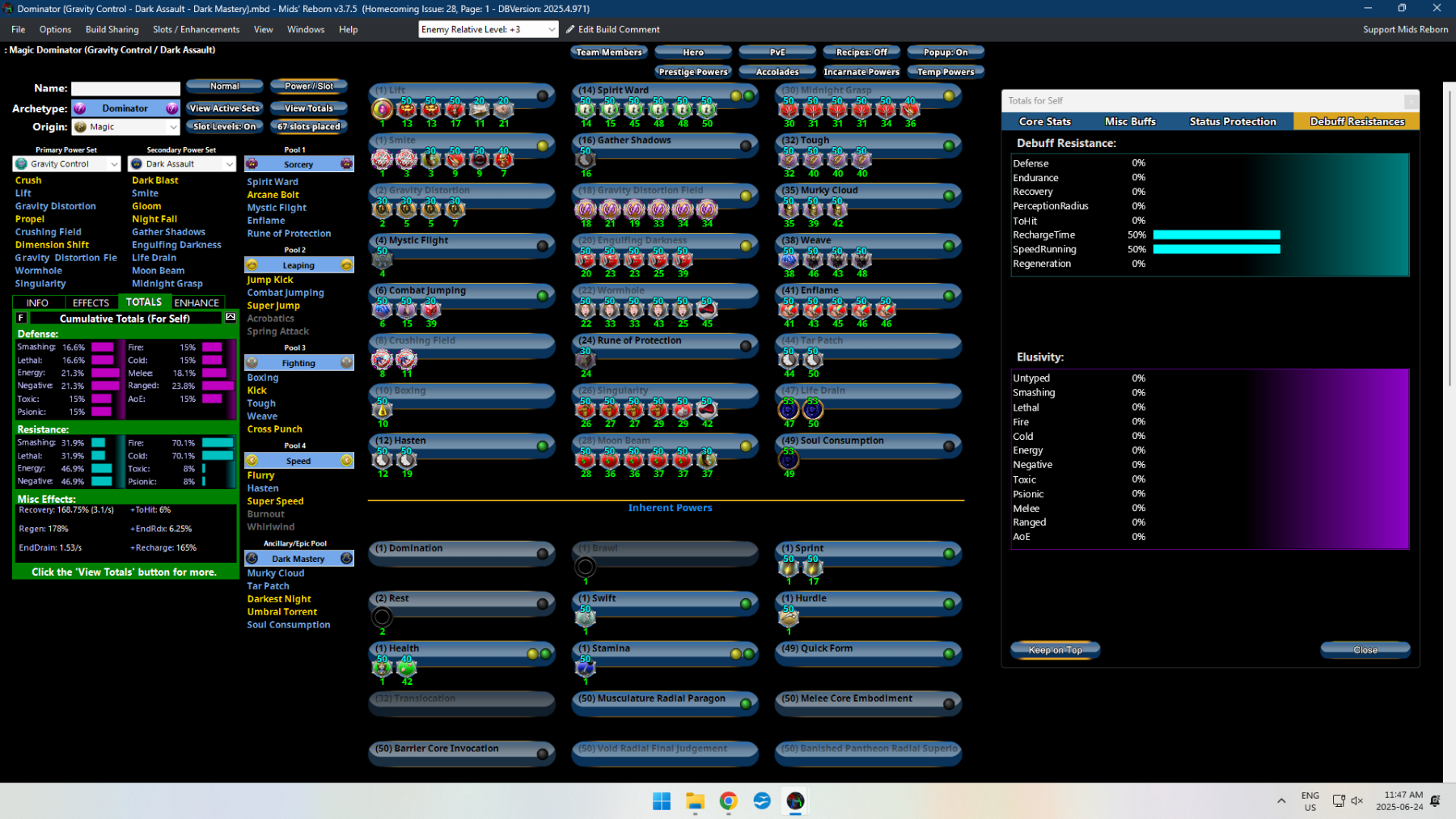Click the Leaping pool right icon
Screen dimensions: 1456x819
click(346, 265)
